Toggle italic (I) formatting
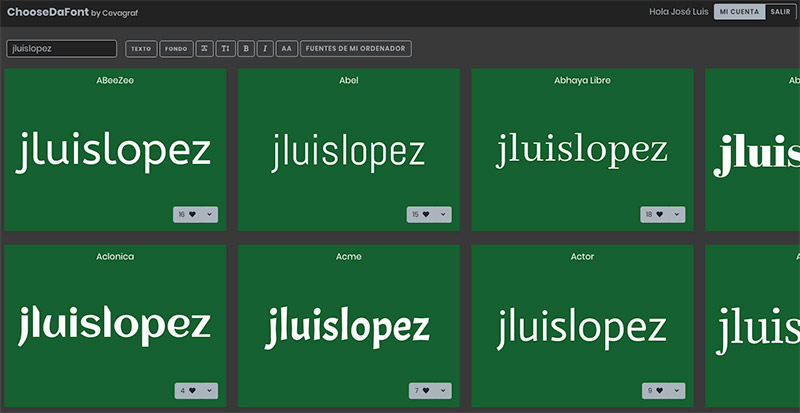This screenshot has width=800, height=413. [265, 48]
